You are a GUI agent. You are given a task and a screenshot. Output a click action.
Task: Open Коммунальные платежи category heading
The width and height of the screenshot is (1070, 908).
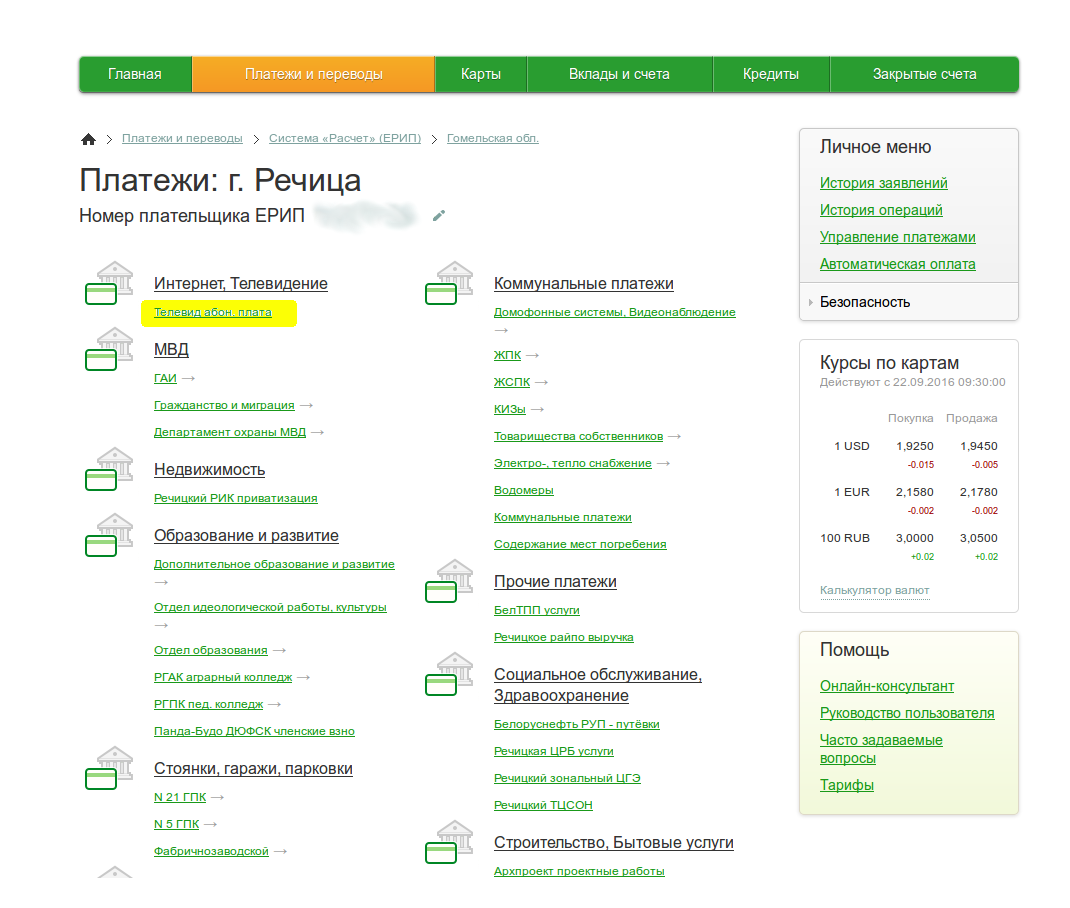(x=583, y=284)
